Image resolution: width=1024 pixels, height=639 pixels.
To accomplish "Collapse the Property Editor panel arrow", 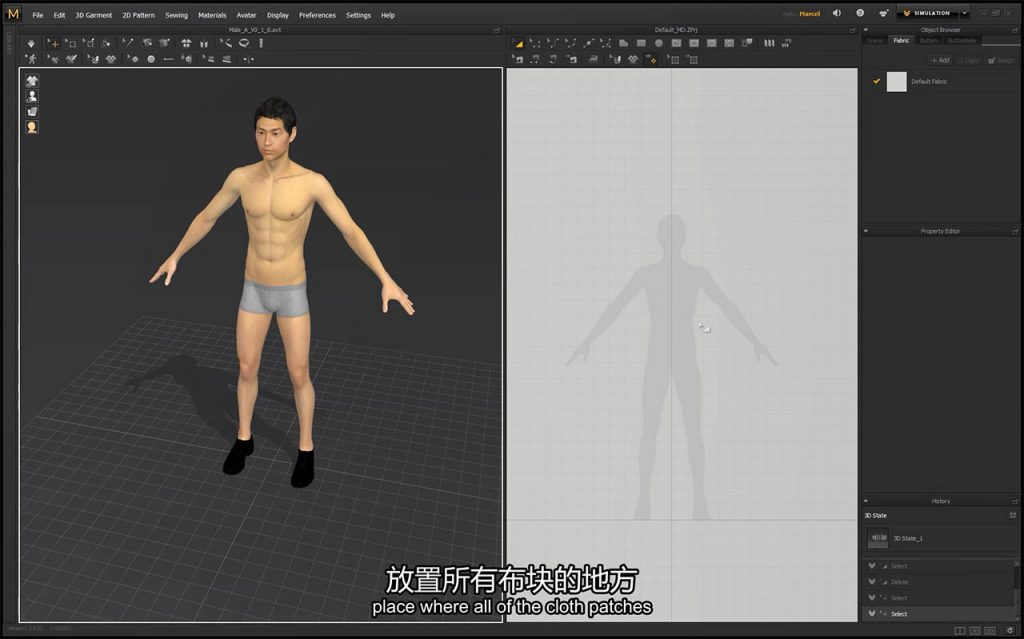I will (866, 231).
